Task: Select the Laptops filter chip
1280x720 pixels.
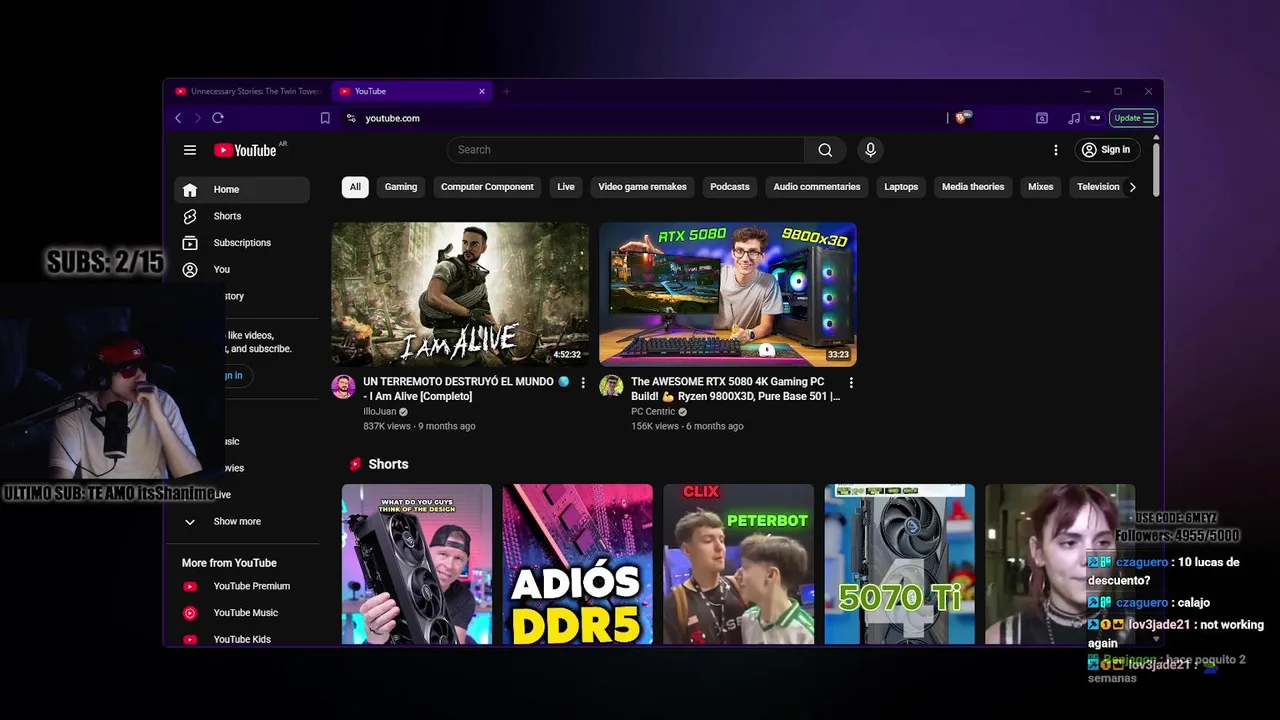Action: (x=901, y=187)
